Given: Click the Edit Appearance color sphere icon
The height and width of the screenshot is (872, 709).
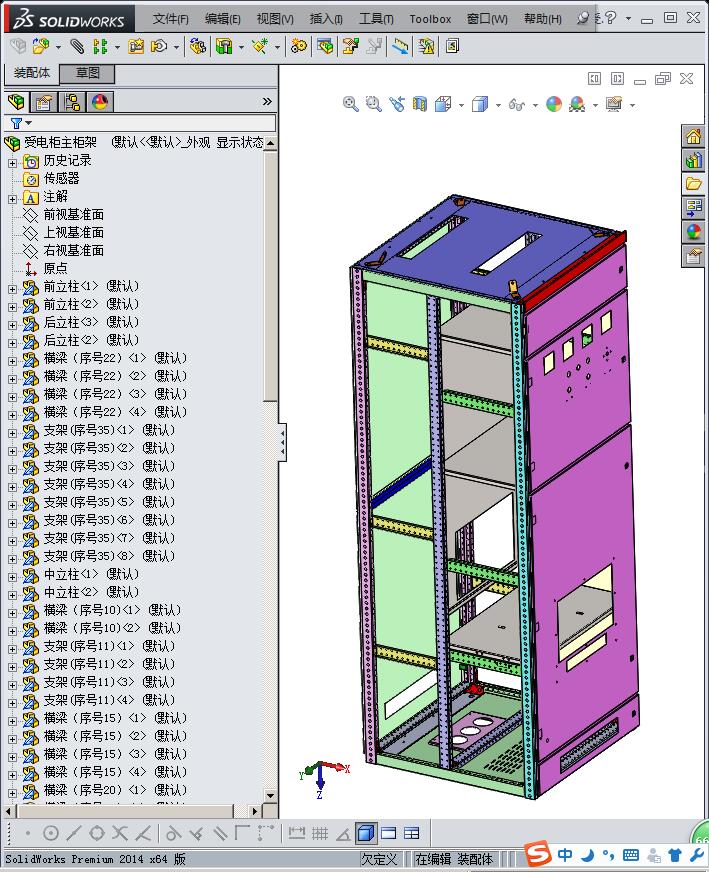Looking at the screenshot, I should [x=554, y=104].
